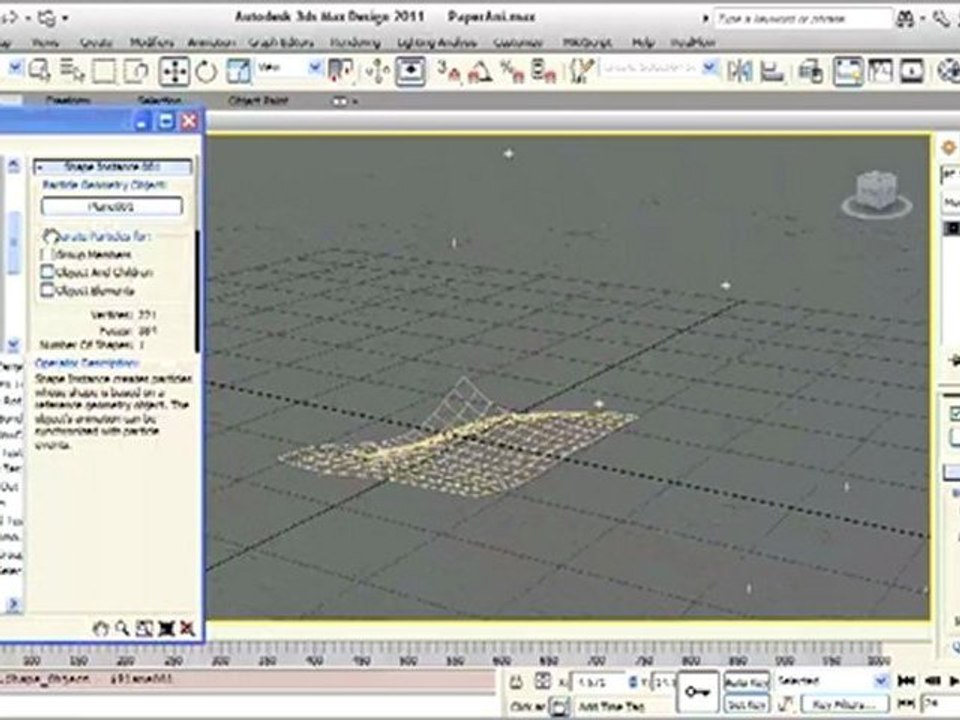The width and height of the screenshot is (960, 720).
Task: Toggle the Set Key button
Action: click(746, 705)
